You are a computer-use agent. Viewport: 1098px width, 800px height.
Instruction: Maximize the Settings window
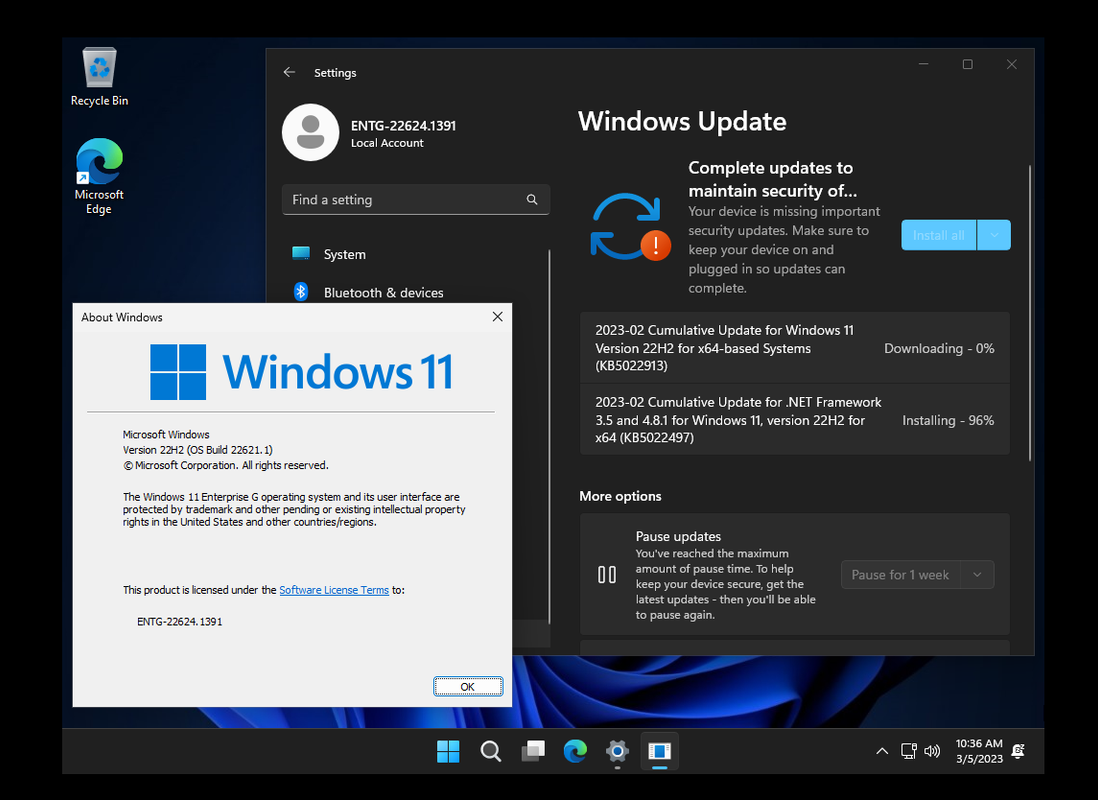(968, 64)
